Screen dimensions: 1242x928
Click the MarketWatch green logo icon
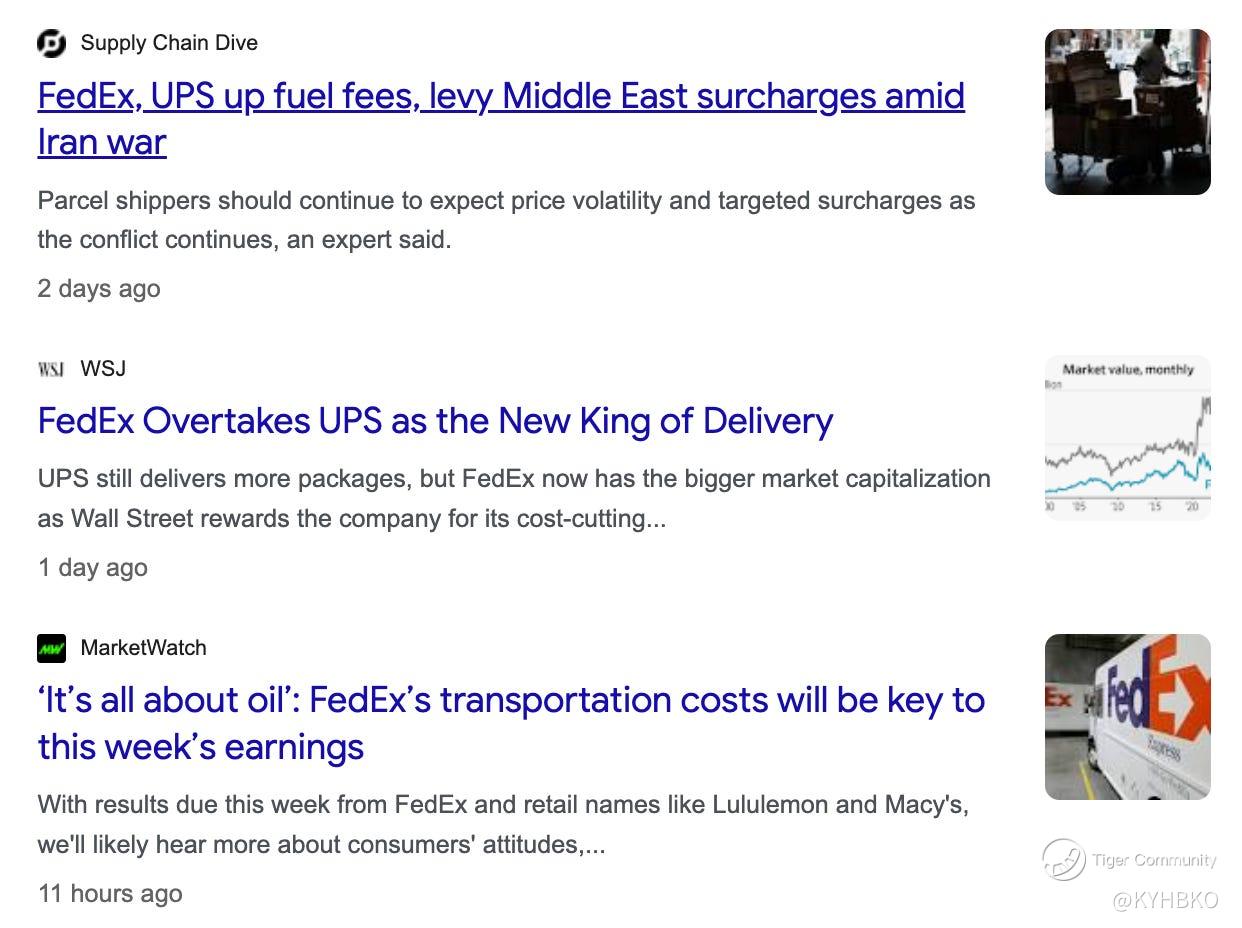click(x=51, y=648)
